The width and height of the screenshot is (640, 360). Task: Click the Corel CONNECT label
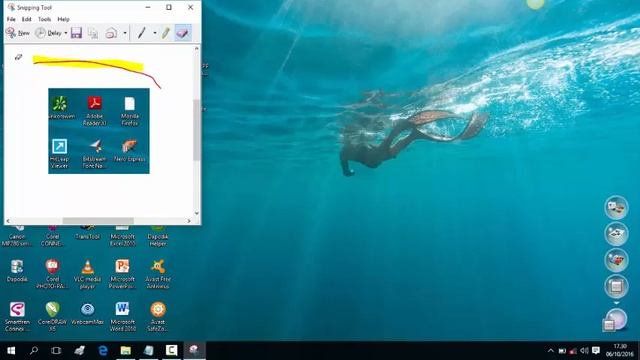[53, 240]
